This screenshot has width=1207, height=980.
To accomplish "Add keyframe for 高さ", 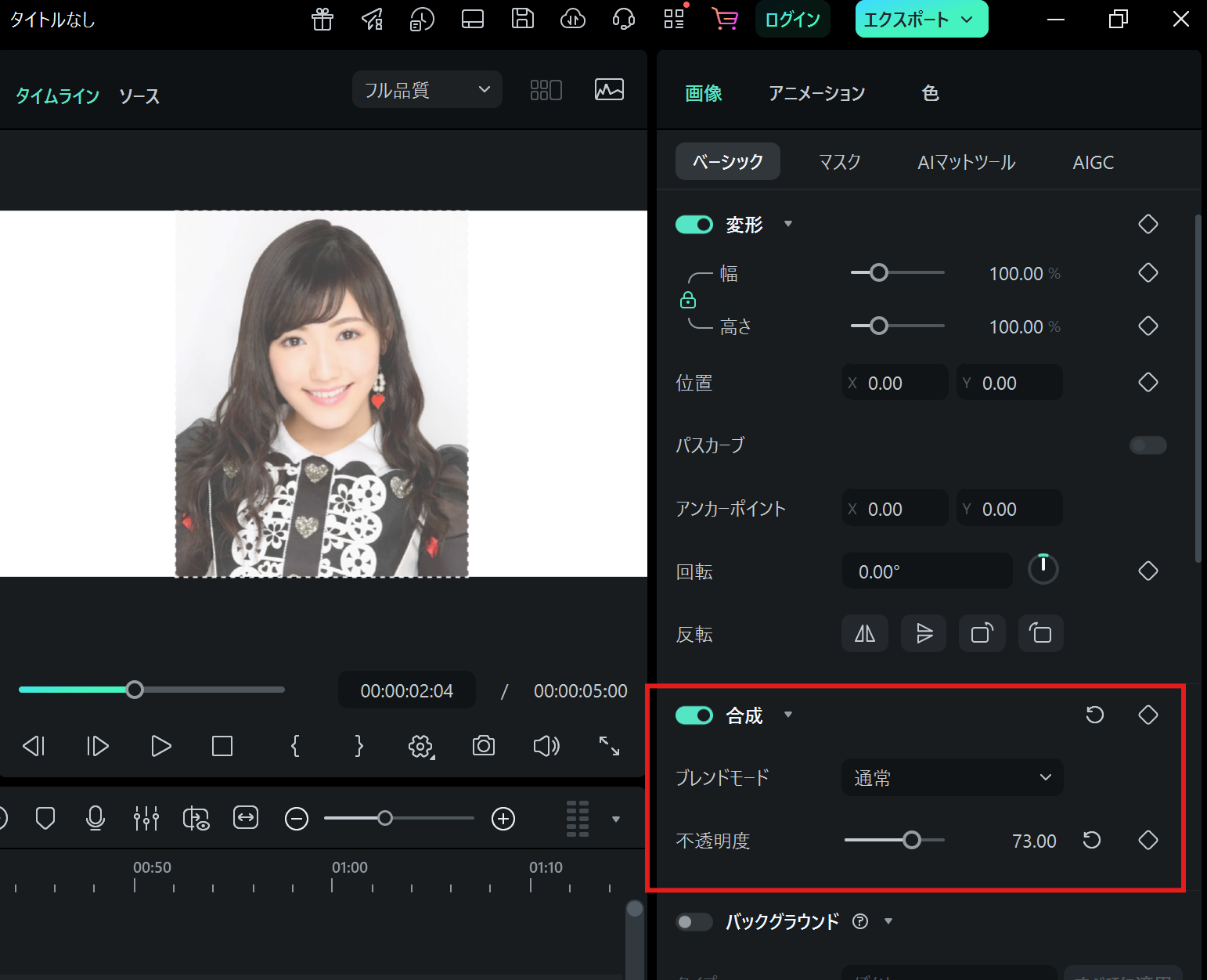I will point(1148,326).
